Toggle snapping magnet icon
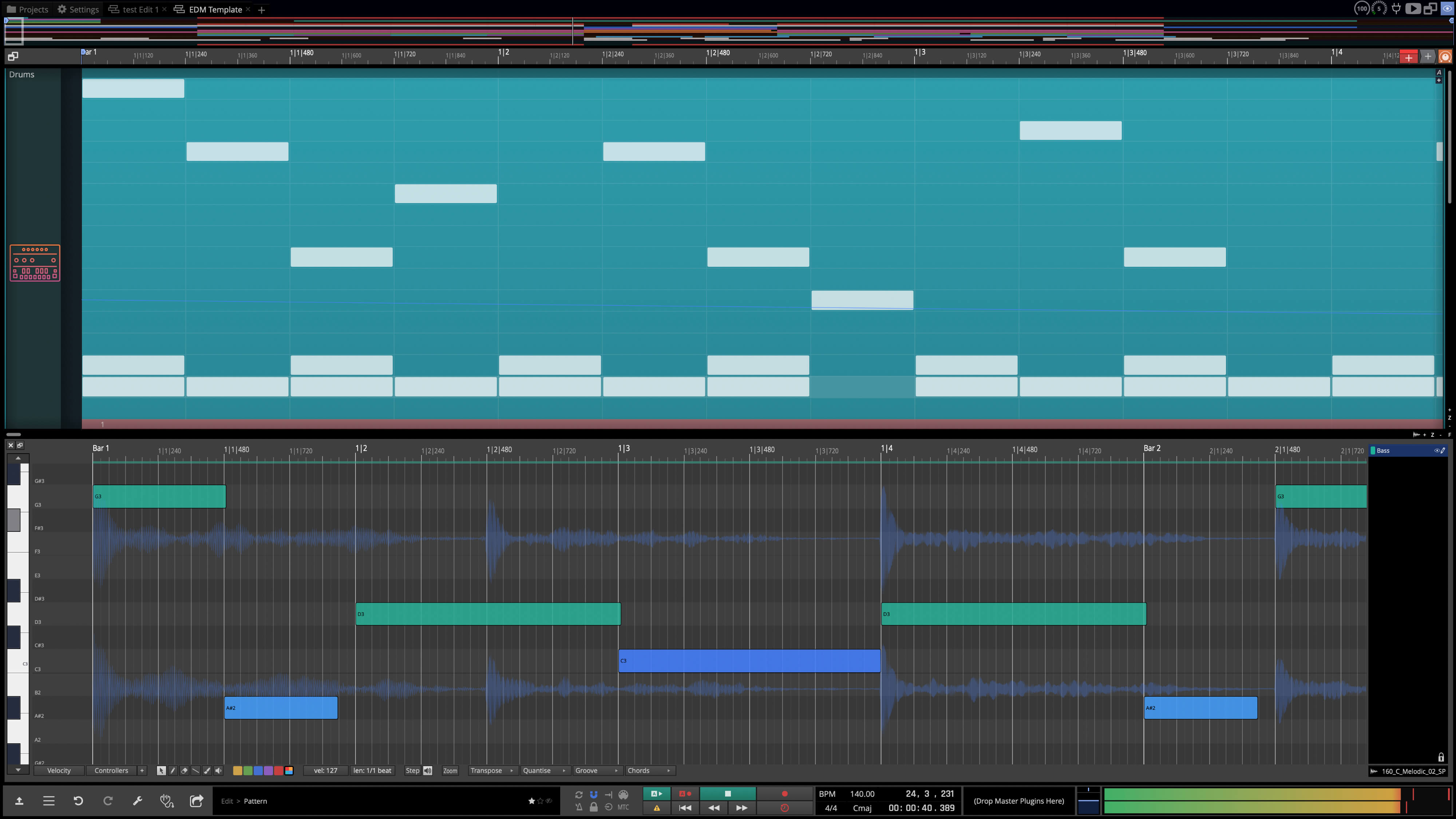 pyautogui.click(x=593, y=794)
